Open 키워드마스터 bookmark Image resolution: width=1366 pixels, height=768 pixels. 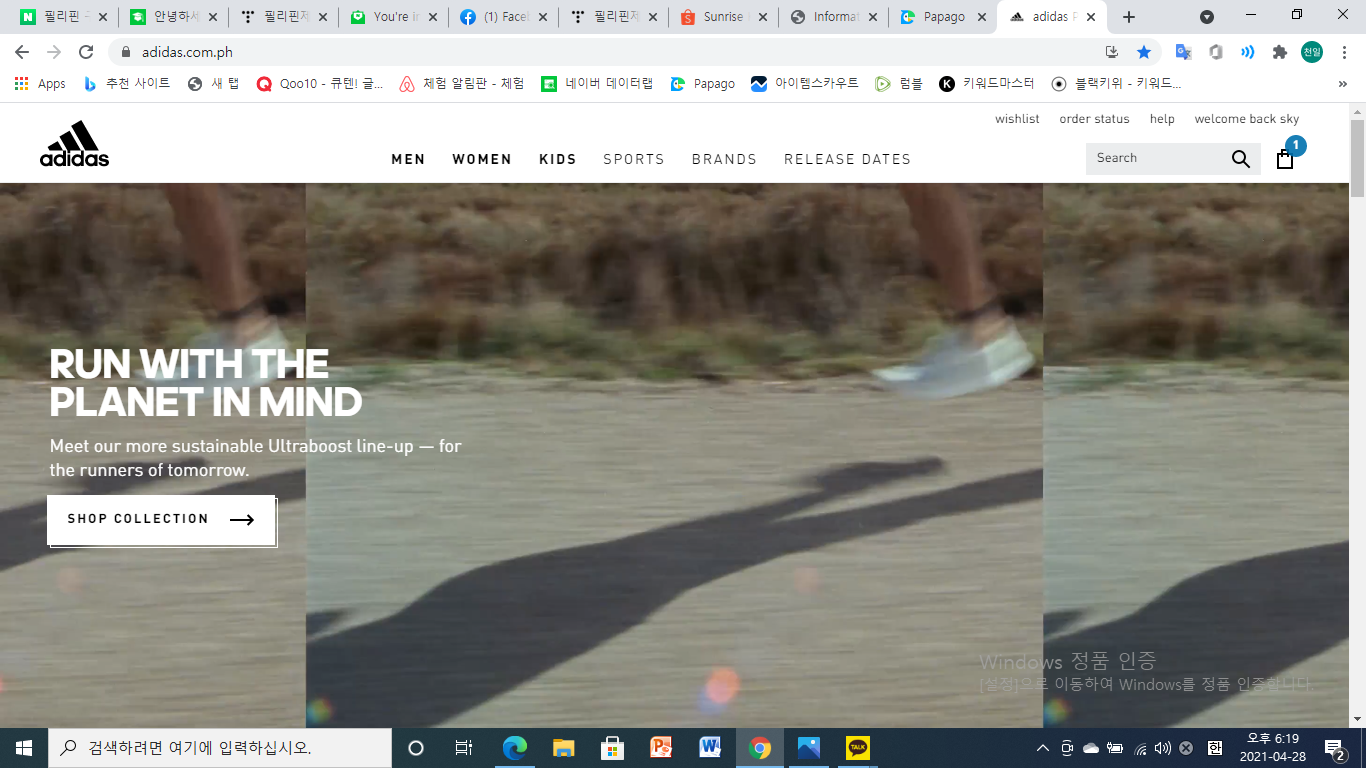coord(987,84)
